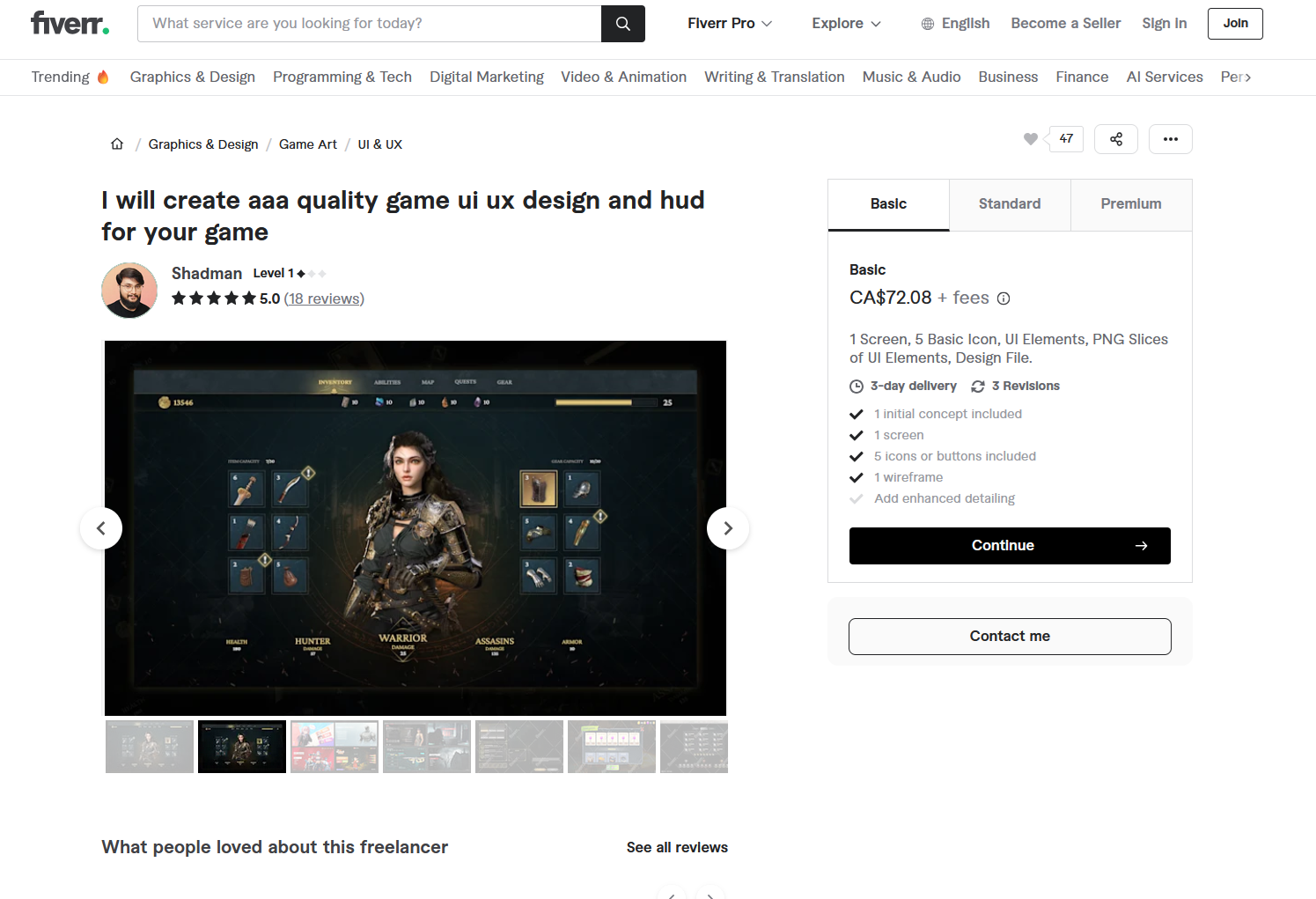Click the Fiverr logo
Image resolution: width=1316 pixels, height=899 pixels.
tap(70, 23)
